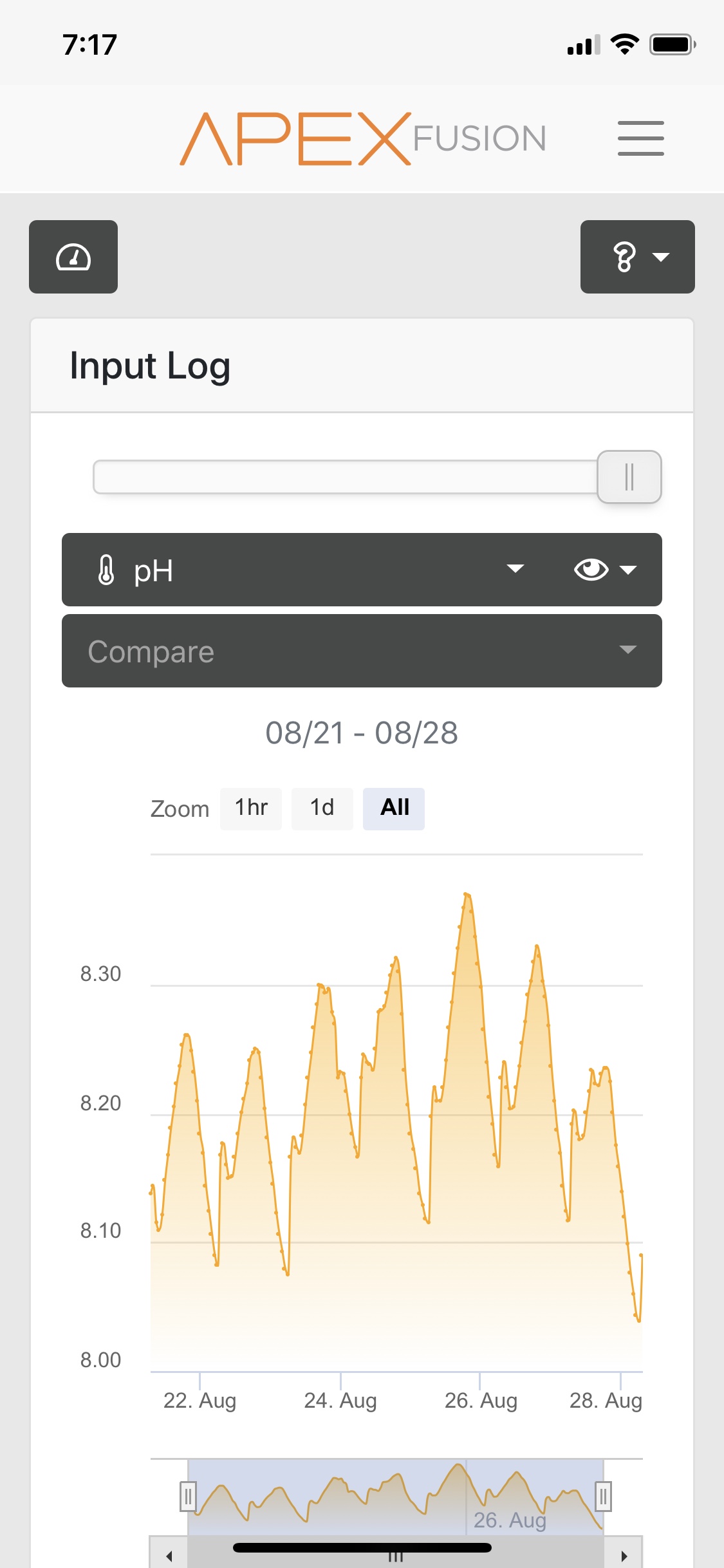Screen dimensions: 724x1568
Task: Open the Compare dropdown
Action: (362, 651)
